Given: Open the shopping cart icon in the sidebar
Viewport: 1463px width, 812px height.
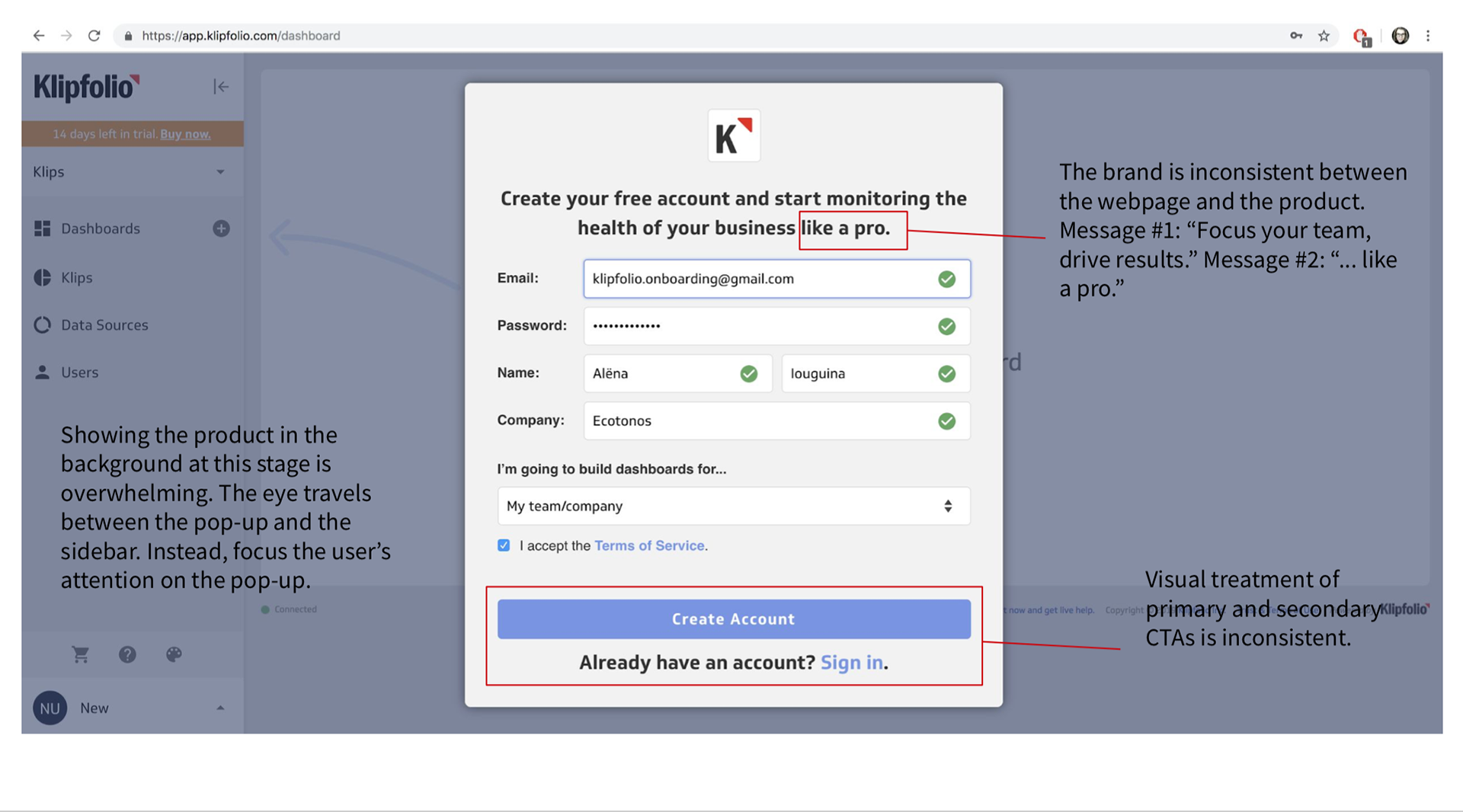Looking at the screenshot, I should tap(80, 654).
